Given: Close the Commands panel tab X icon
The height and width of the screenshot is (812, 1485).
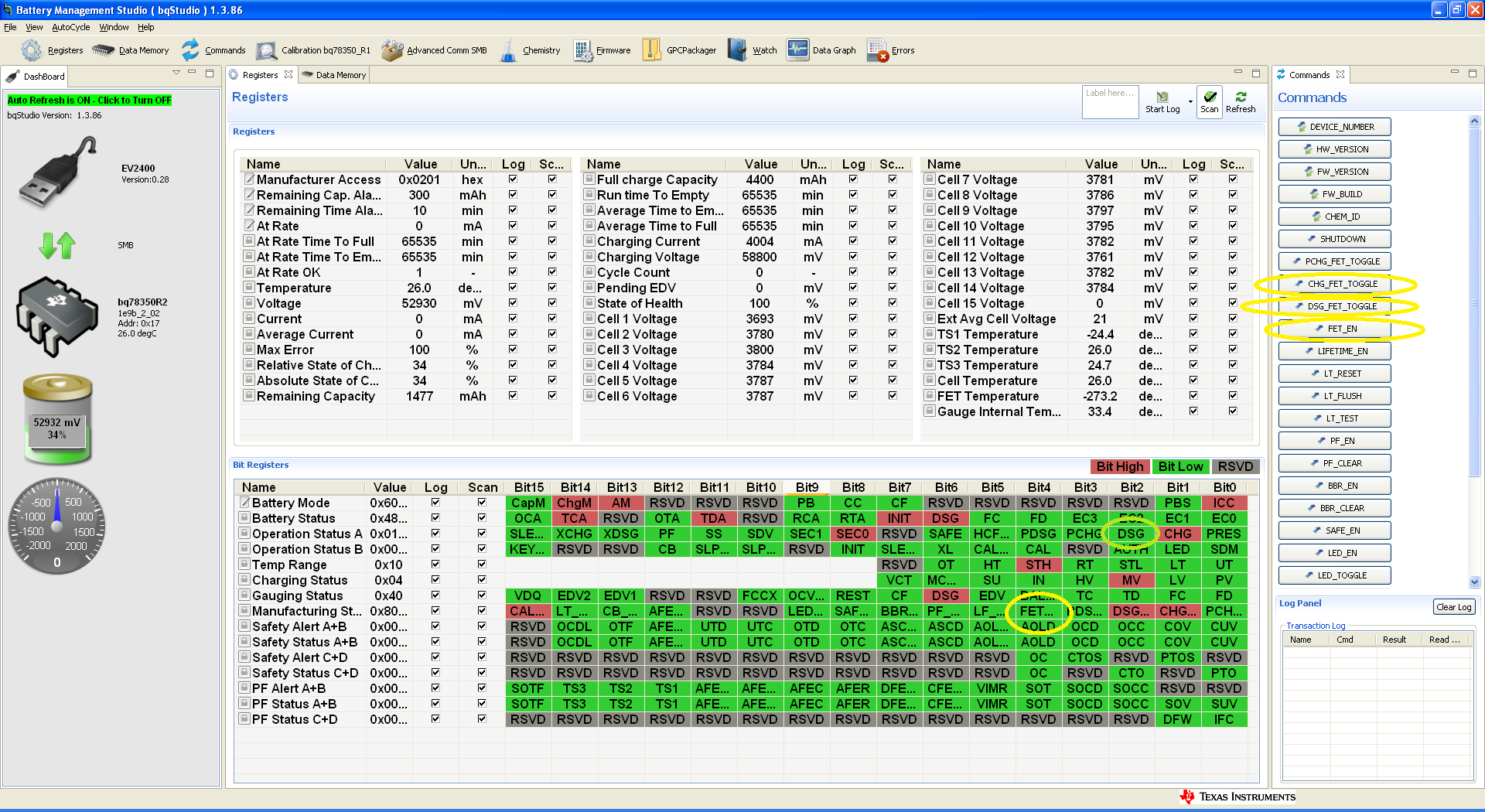Looking at the screenshot, I should tap(1340, 74).
